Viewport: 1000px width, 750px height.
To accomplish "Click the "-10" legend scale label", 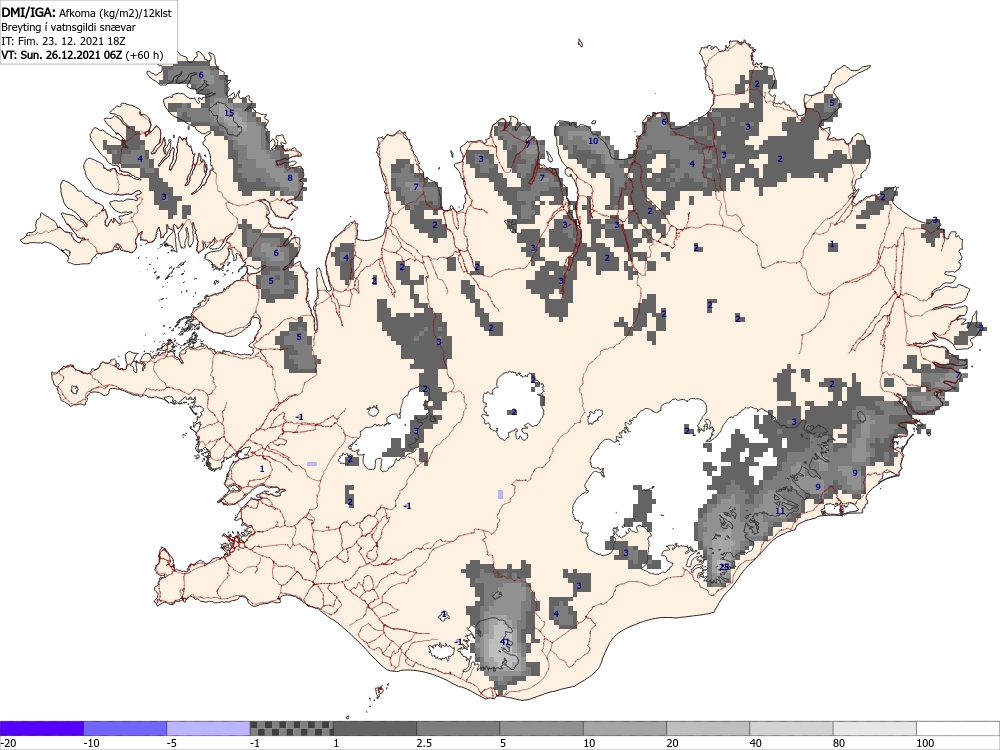I will click(x=92, y=744).
